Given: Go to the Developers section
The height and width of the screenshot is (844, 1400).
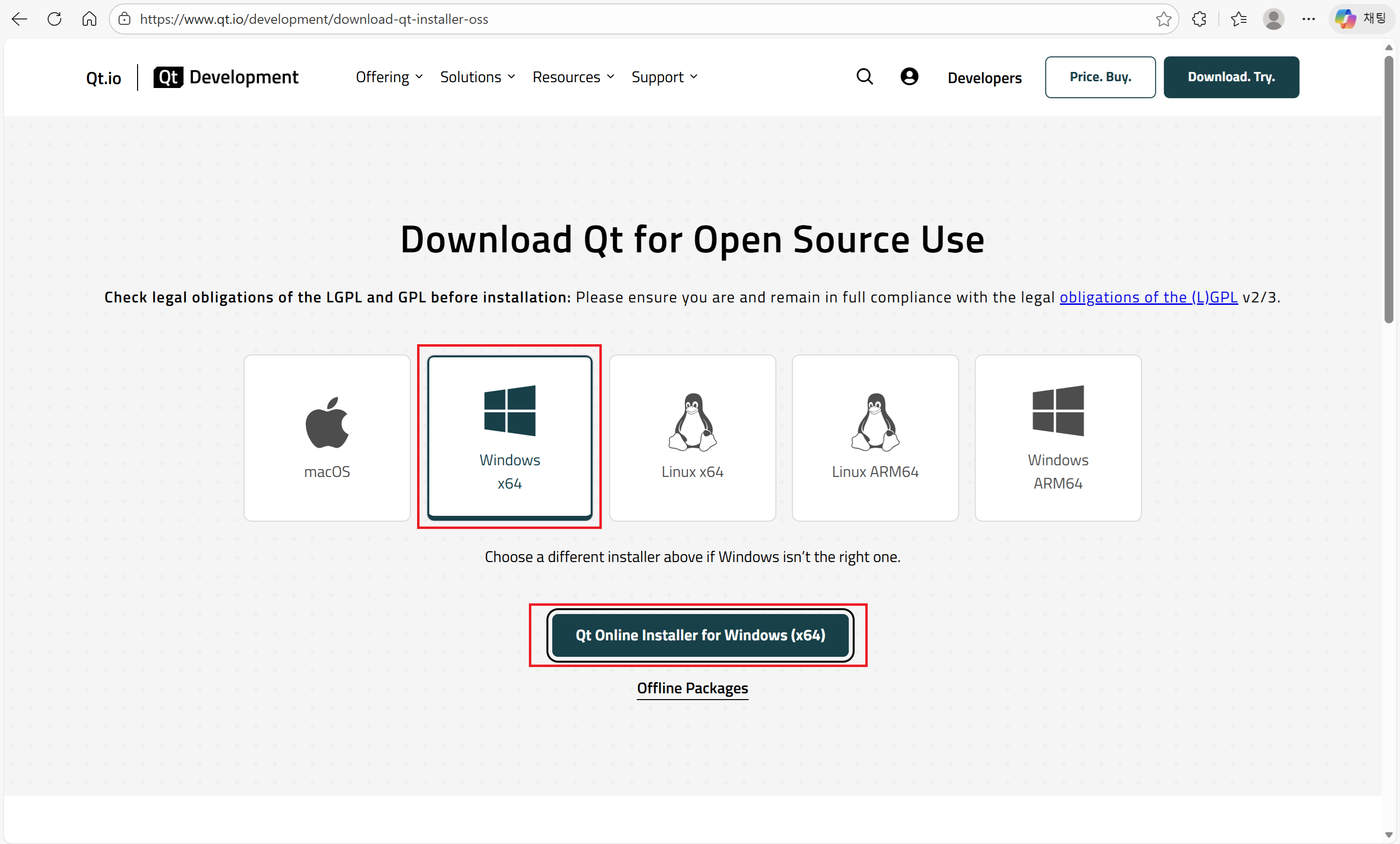Looking at the screenshot, I should pyautogui.click(x=984, y=77).
